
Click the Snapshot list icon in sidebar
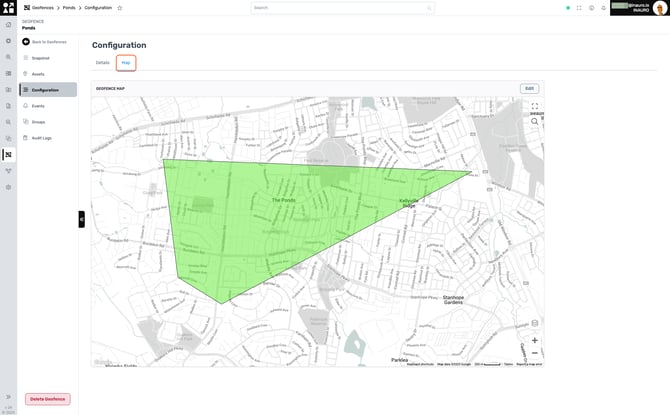point(26,58)
